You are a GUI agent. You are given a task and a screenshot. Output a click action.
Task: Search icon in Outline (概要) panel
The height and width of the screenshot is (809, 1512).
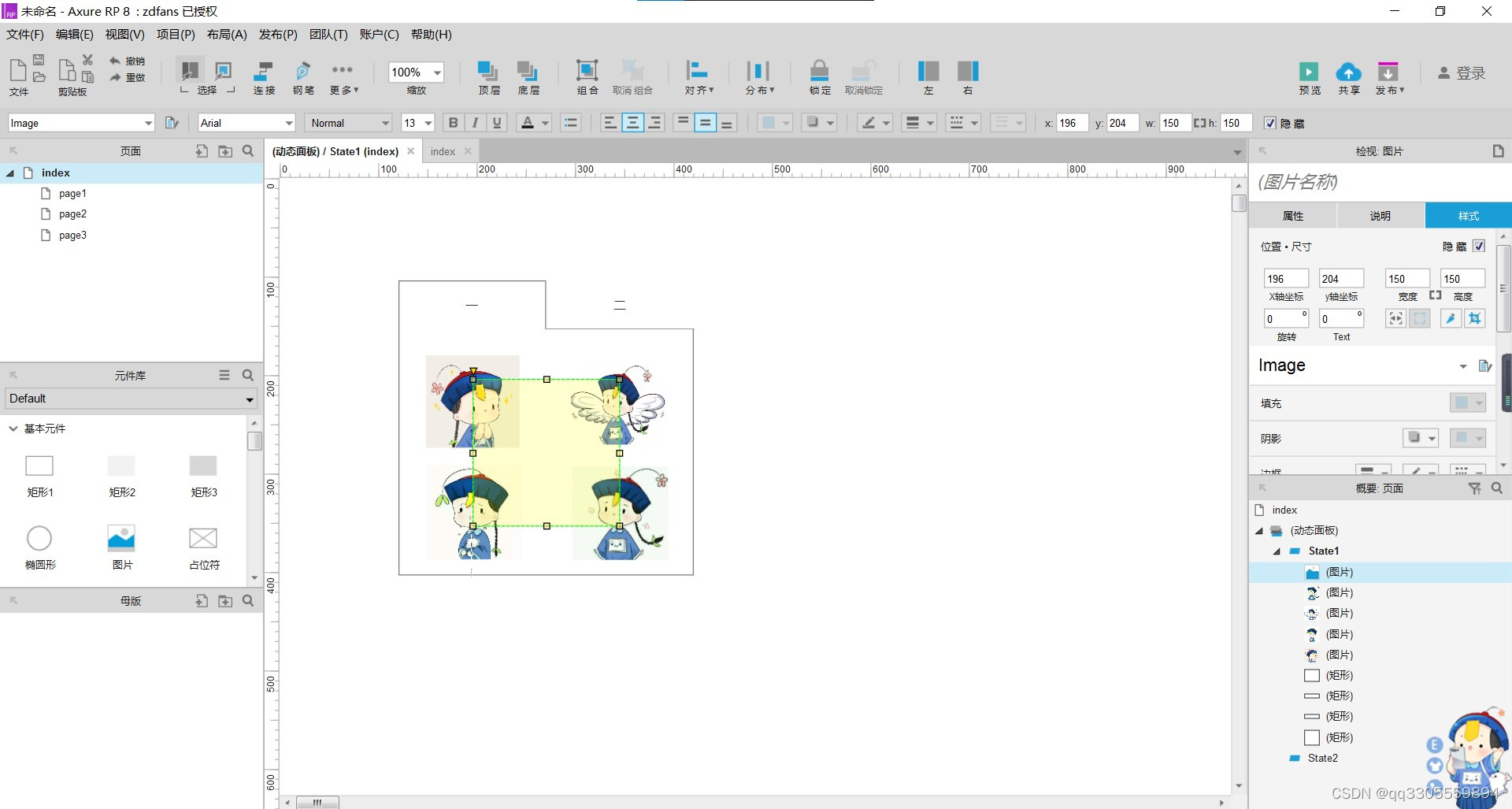(1497, 488)
